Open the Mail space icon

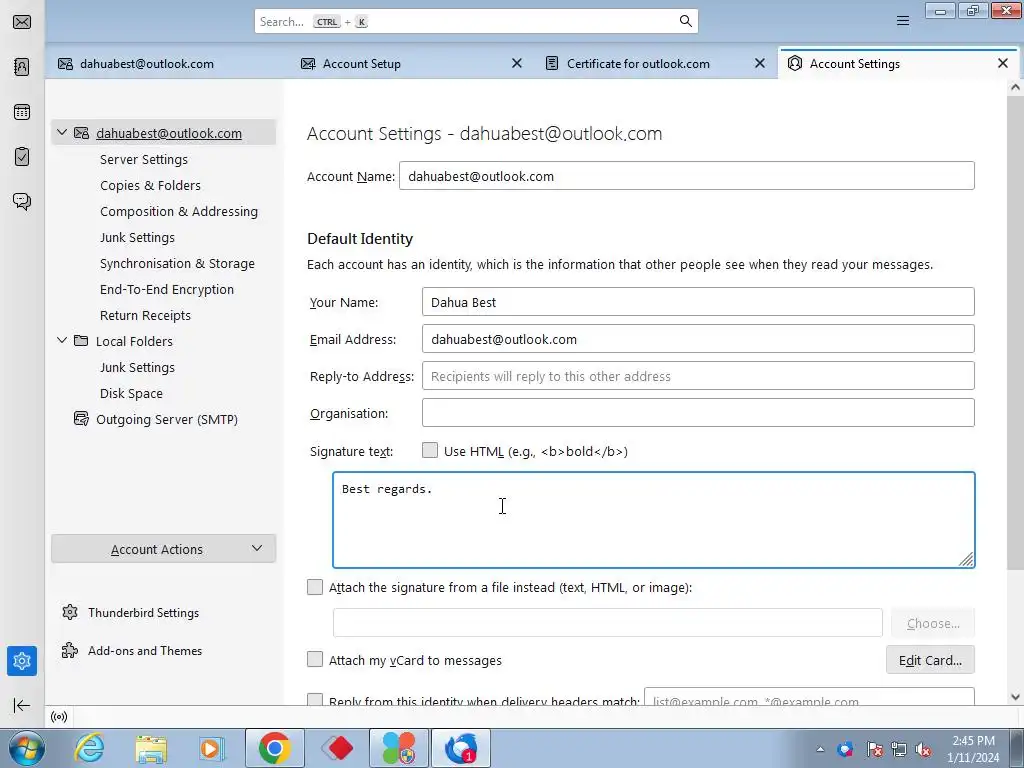[22, 22]
